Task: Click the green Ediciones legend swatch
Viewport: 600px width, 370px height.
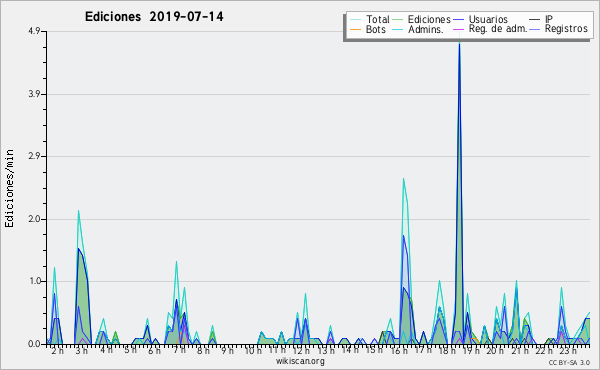Action: [x=398, y=20]
